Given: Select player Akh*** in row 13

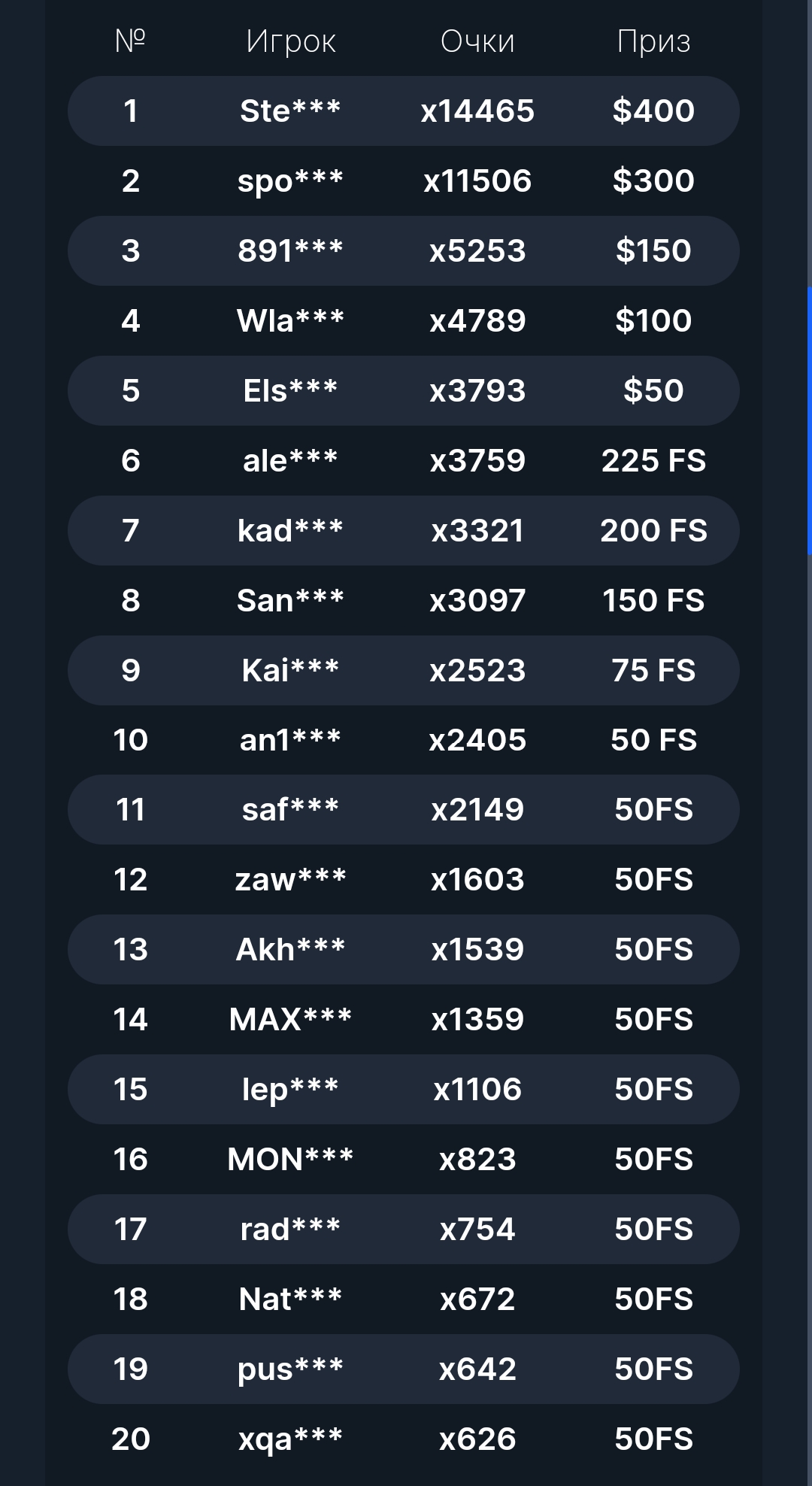Looking at the screenshot, I should (290, 950).
